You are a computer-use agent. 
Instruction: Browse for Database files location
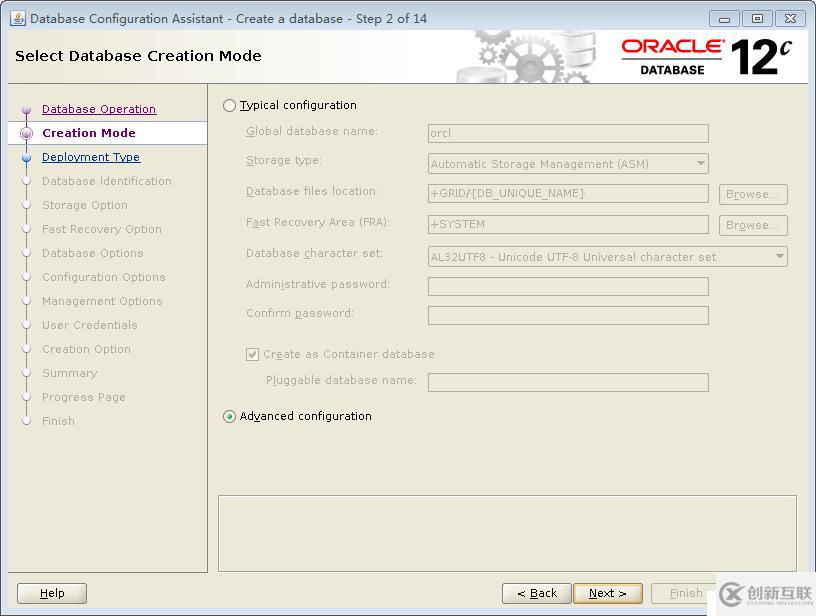[x=753, y=194]
